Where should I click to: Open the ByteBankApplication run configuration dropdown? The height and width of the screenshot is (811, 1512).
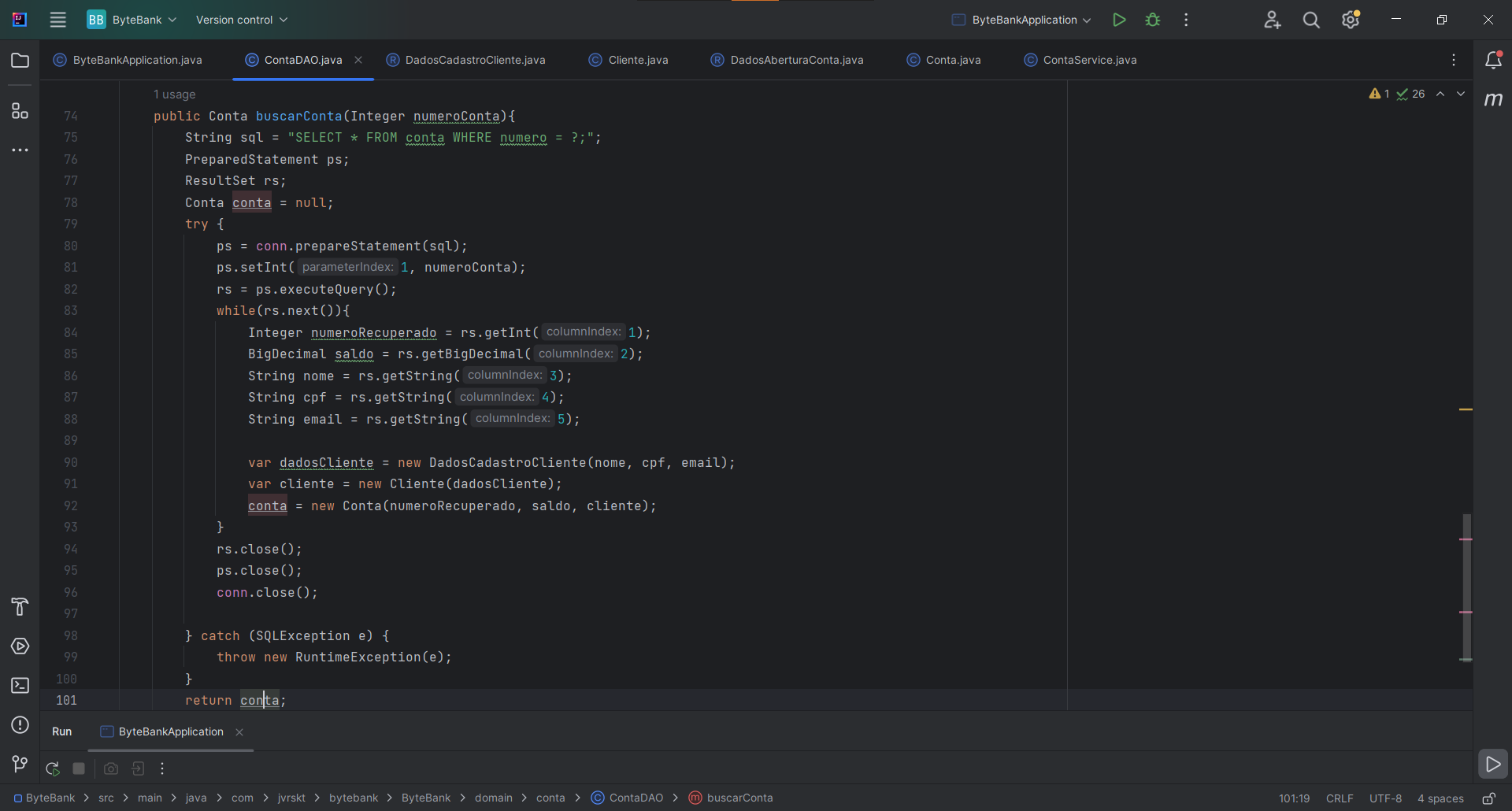[1021, 20]
